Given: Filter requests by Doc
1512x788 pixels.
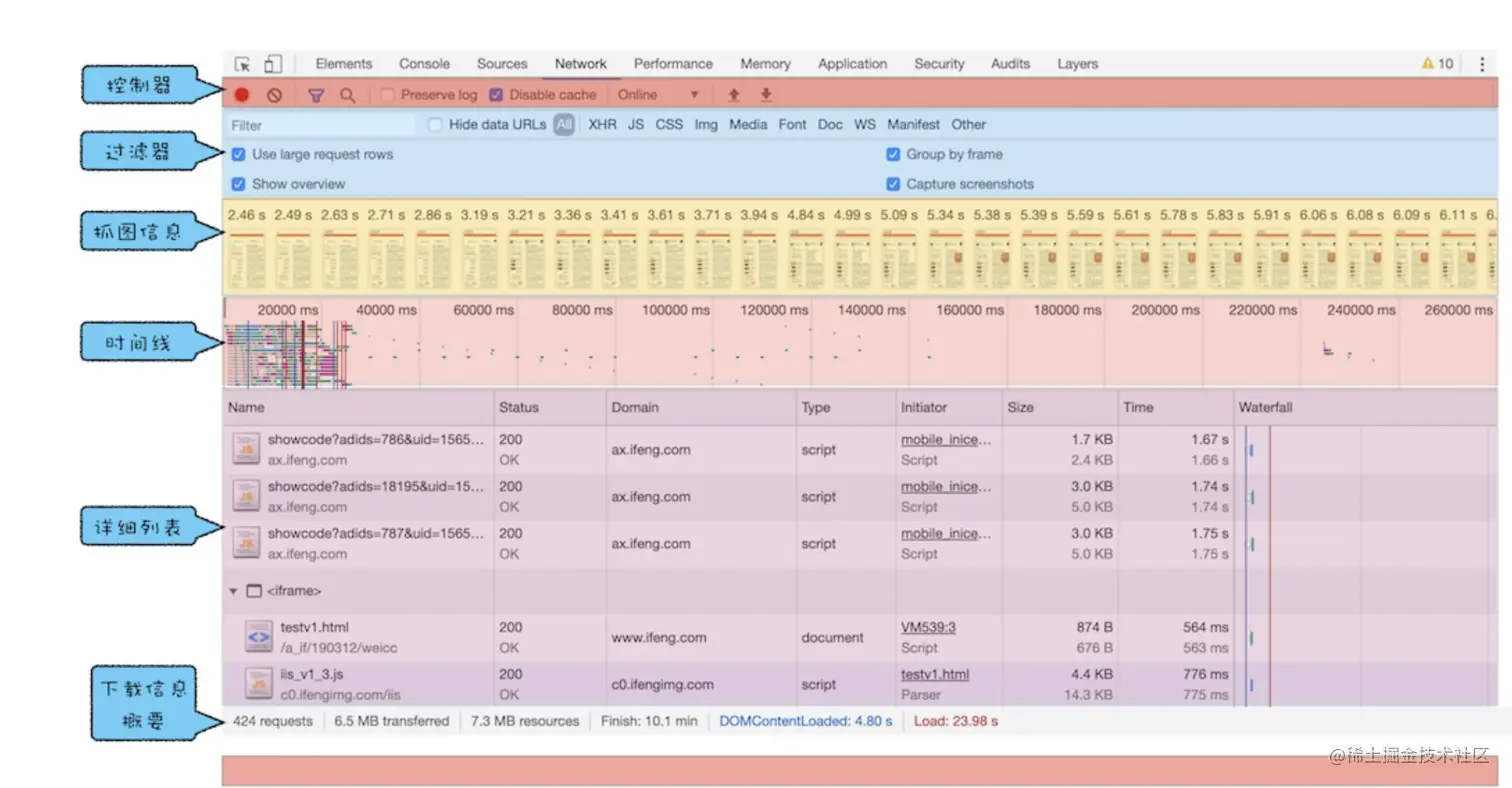Looking at the screenshot, I should tap(830, 125).
